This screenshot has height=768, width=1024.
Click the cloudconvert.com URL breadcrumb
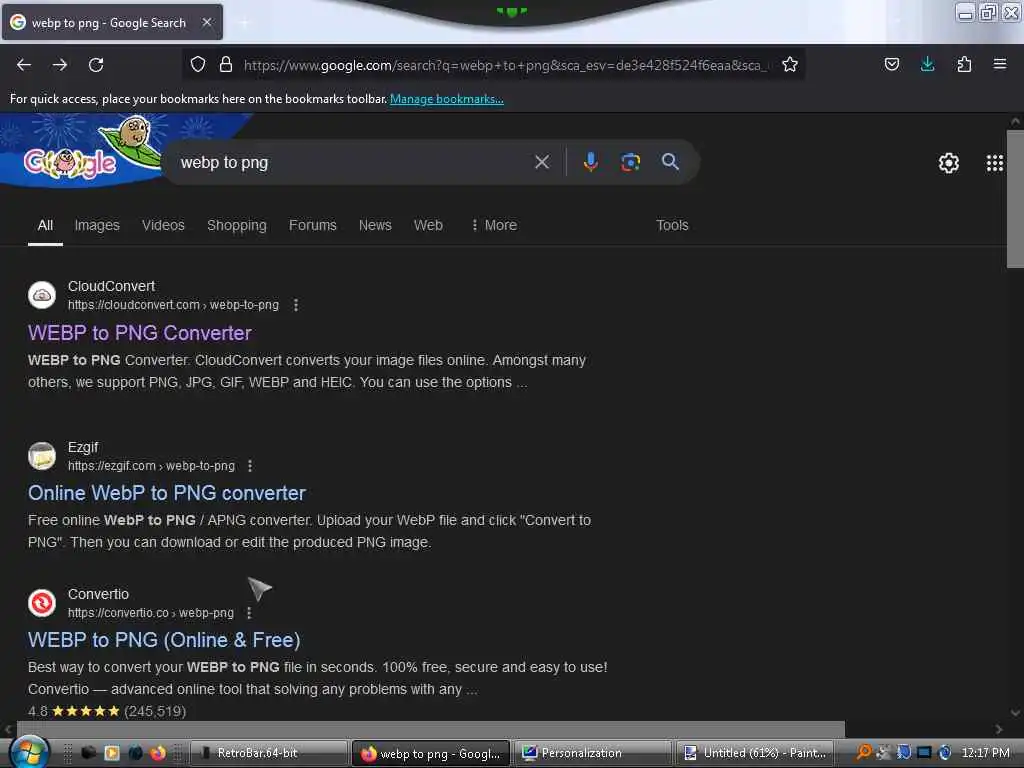pyautogui.click(x=173, y=305)
